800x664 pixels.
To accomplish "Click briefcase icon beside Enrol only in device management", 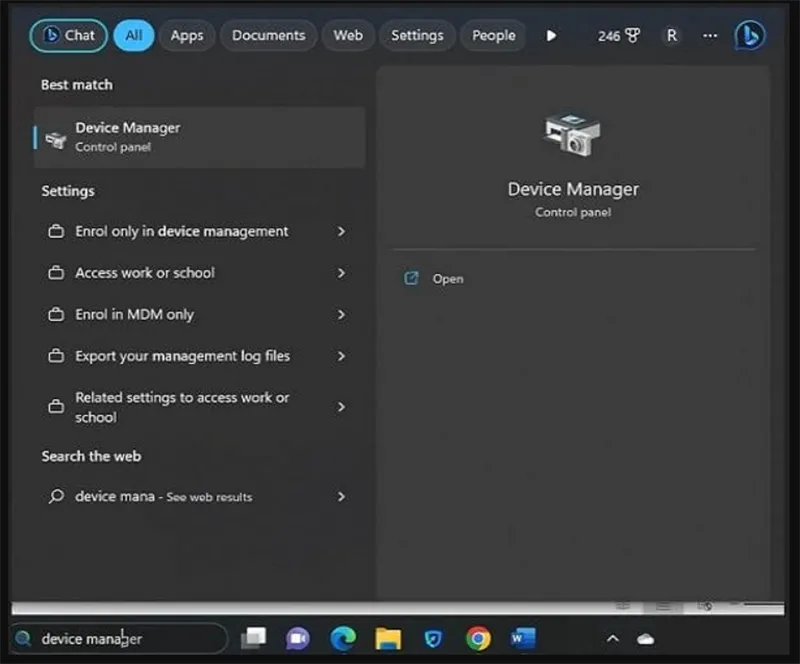I will 56,231.
